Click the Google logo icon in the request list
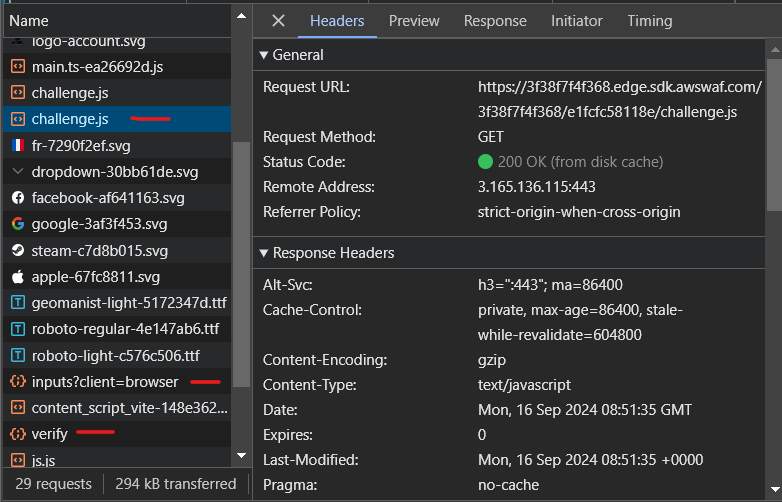 tap(18, 224)
